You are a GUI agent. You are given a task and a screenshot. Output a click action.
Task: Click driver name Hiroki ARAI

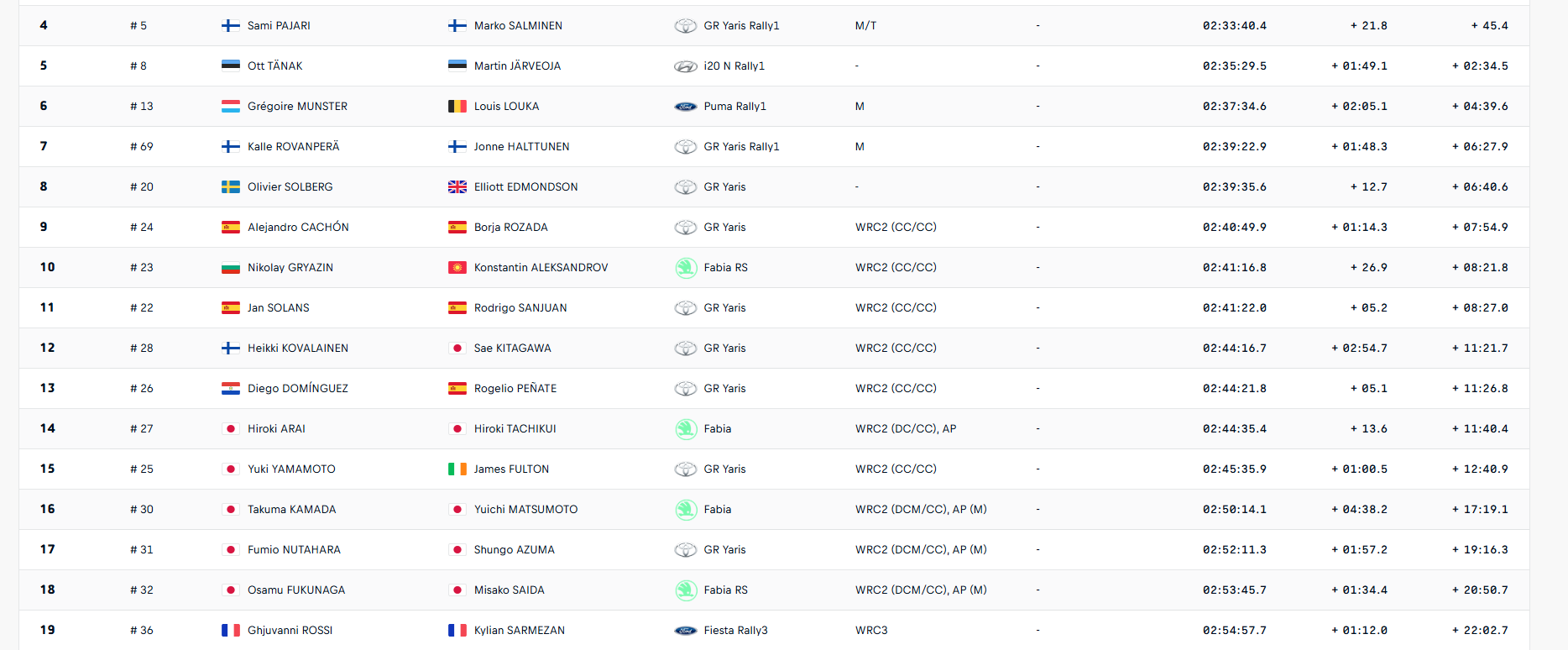tap(276, 429)
